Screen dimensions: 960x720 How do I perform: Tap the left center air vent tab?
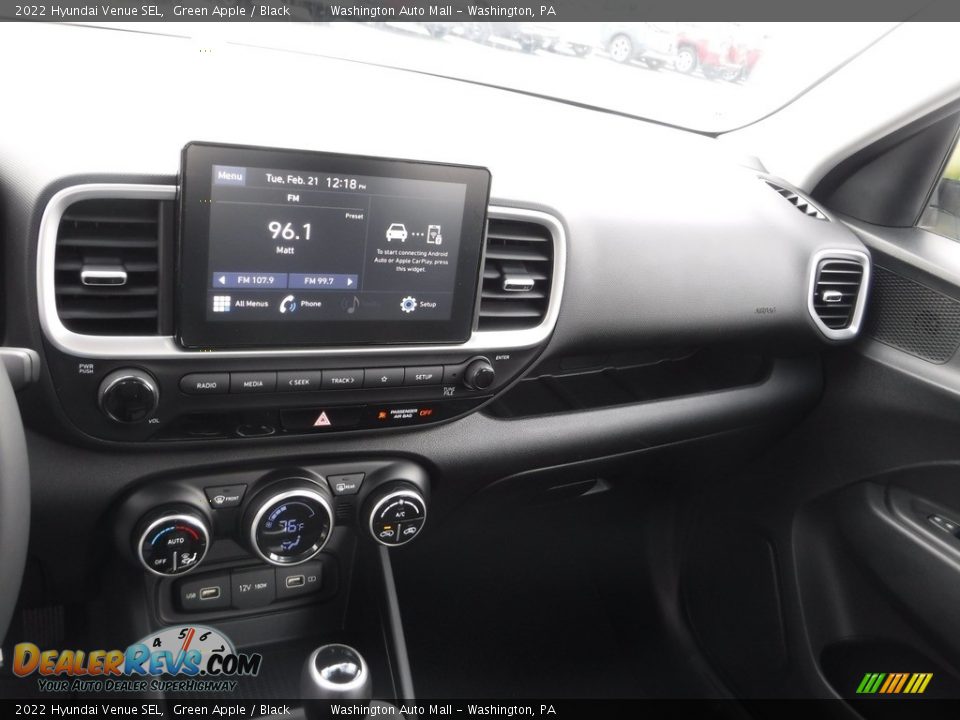(103, 276)
